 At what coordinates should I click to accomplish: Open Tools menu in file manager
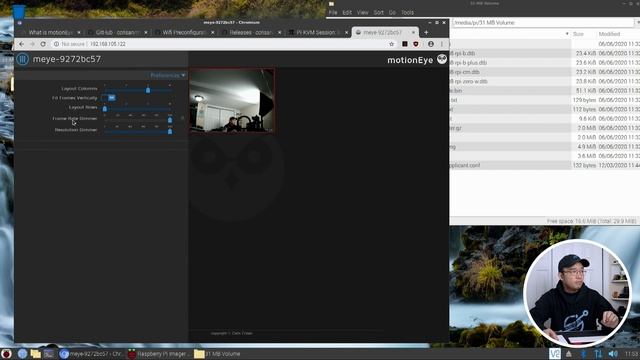tap(407, 13)
